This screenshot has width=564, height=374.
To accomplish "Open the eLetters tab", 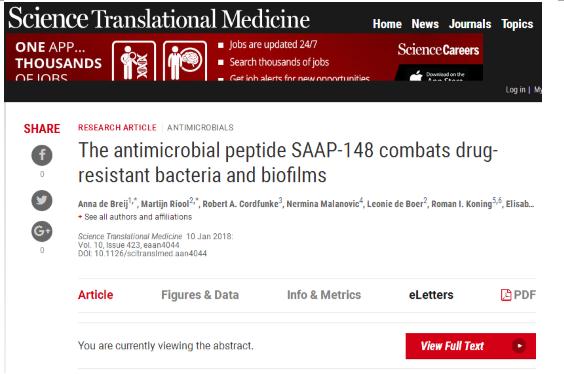I will tap(431, 295).
